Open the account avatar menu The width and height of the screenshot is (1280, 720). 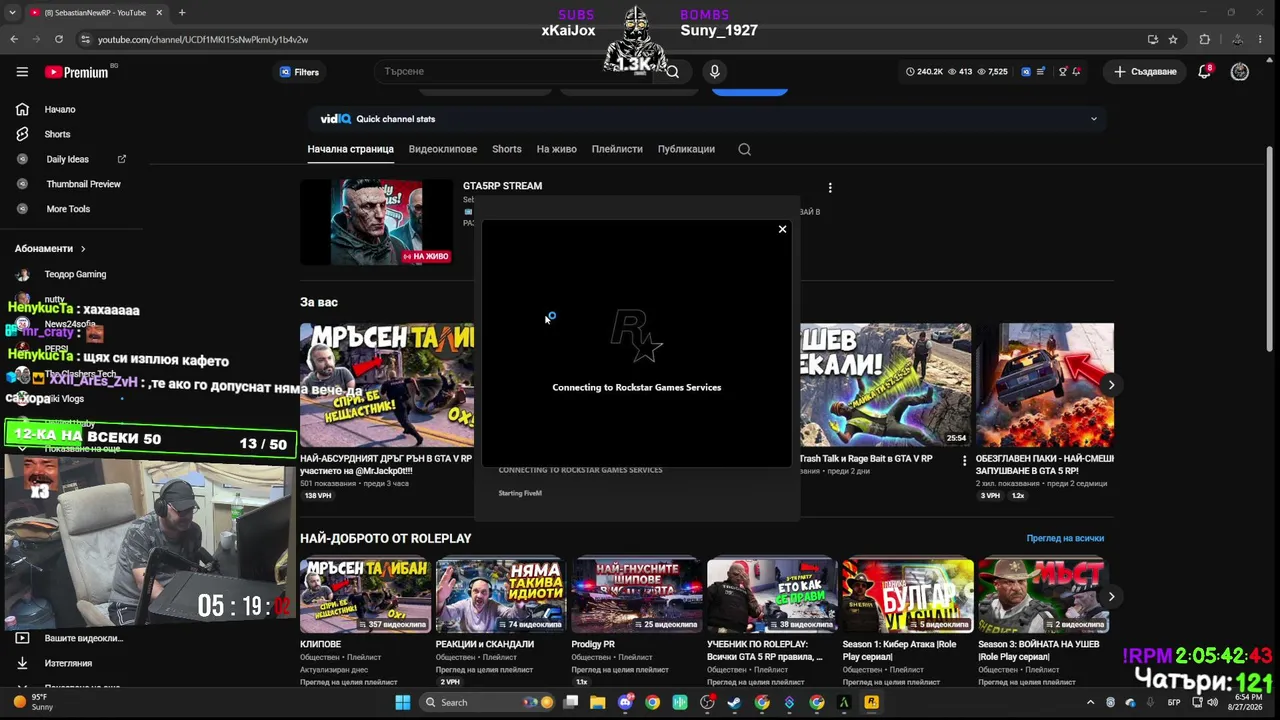point(1240,72)
